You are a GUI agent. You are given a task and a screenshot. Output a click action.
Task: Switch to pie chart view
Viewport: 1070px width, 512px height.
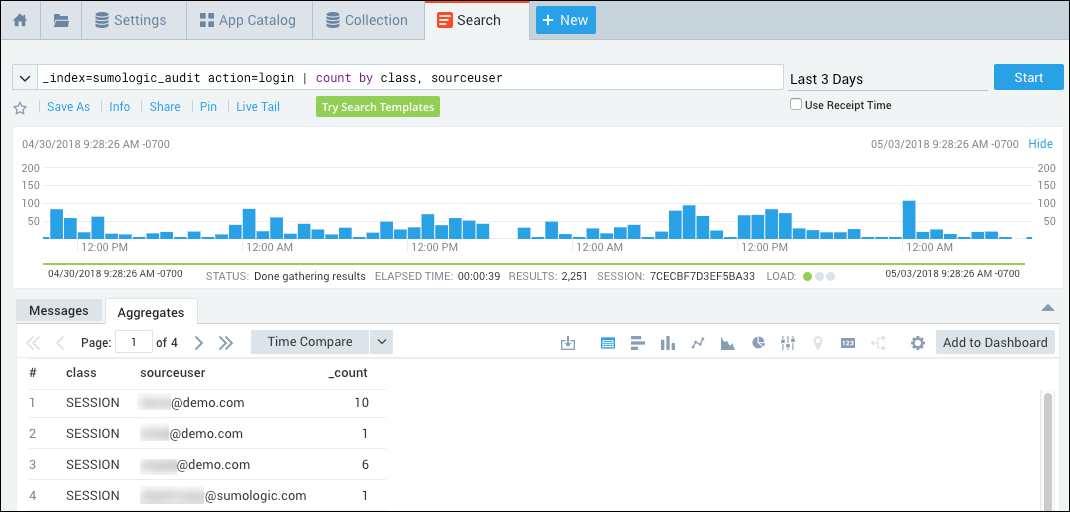pos(758,343)
